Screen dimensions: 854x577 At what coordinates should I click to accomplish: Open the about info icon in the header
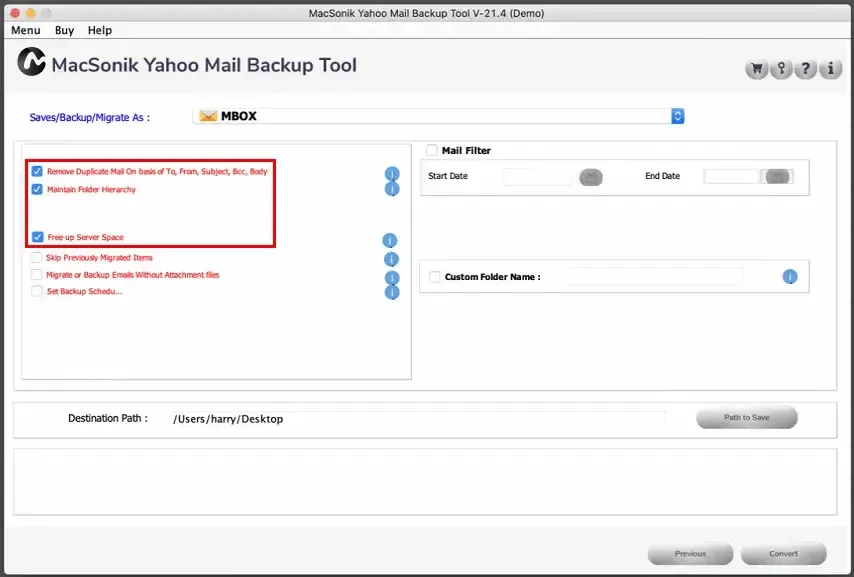[x=831, y=69]
